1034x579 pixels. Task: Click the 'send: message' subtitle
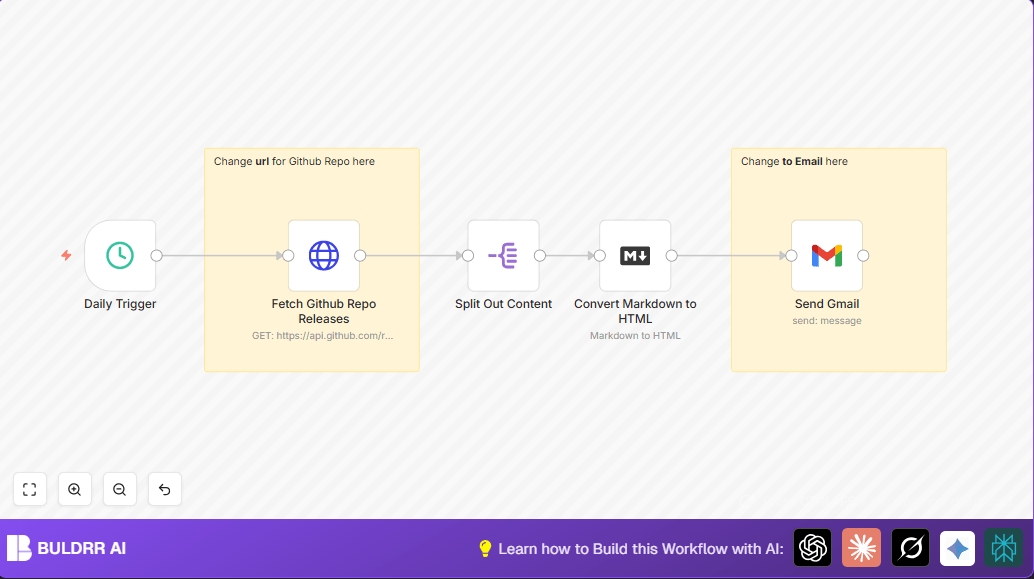(x=827, y=321)
